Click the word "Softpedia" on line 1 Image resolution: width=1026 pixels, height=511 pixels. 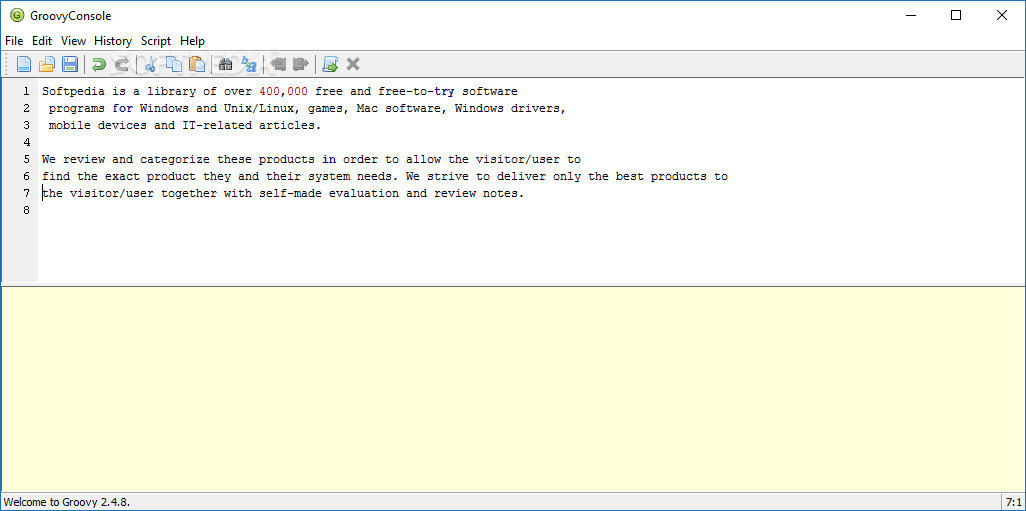tap(73, 92)
